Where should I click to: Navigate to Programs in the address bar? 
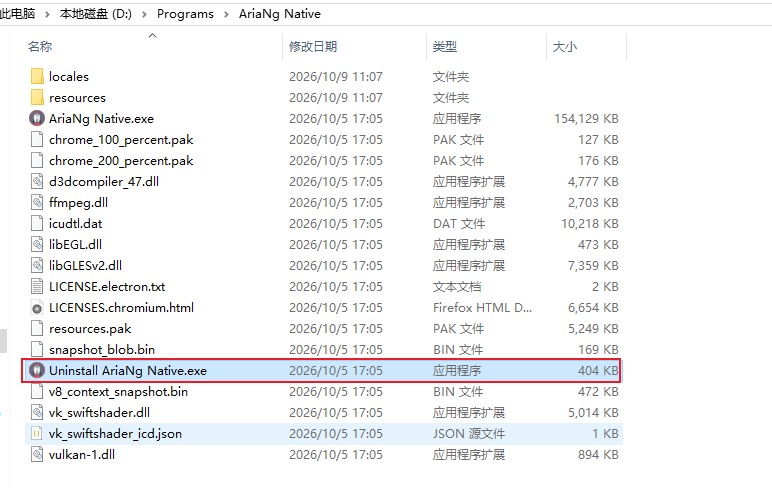[185, 14]
